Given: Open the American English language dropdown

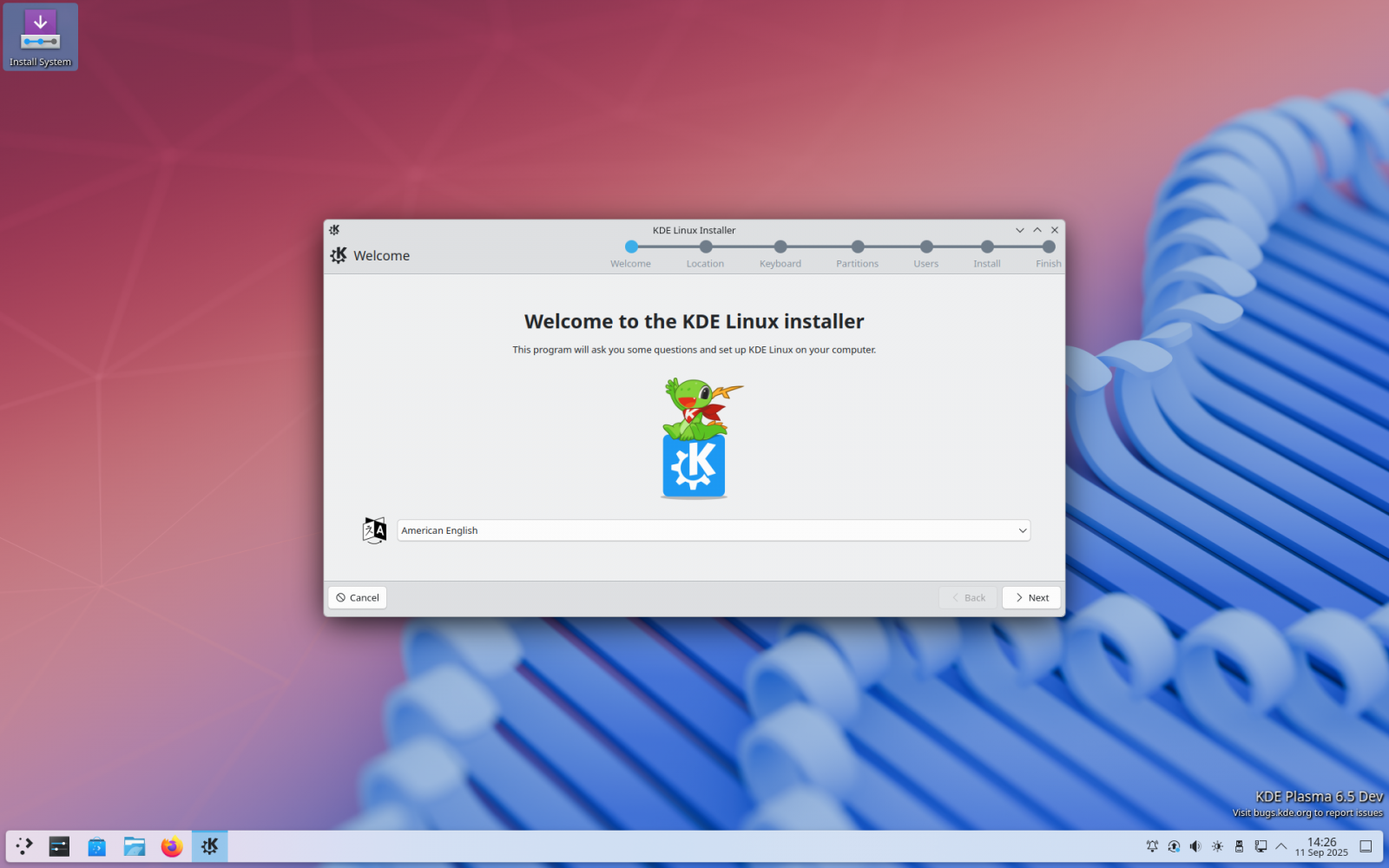Looking at the screenshot, I should coord(714,530).
